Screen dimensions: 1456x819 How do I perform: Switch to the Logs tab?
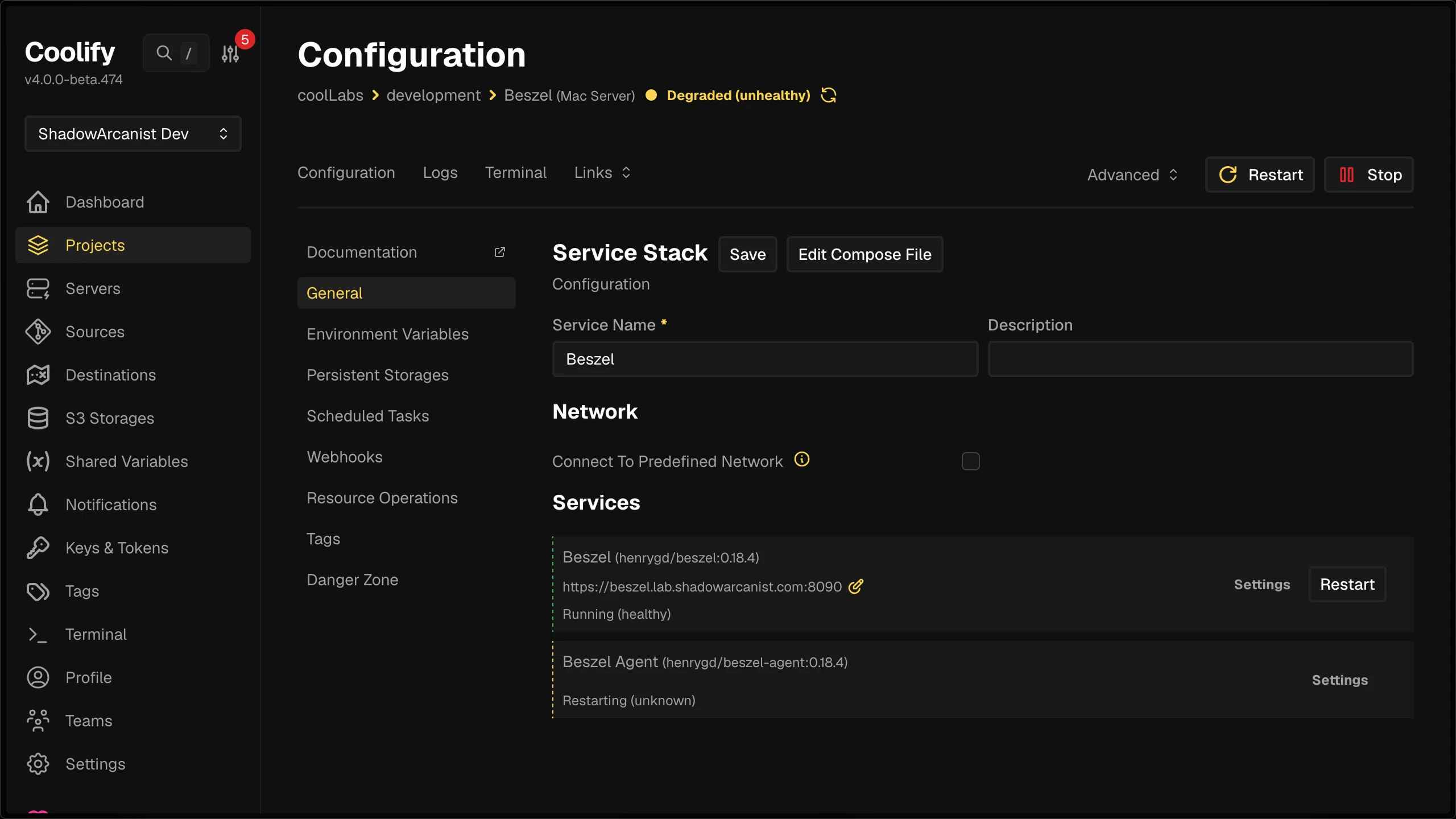pyautogui.click(x=440, y=172)
